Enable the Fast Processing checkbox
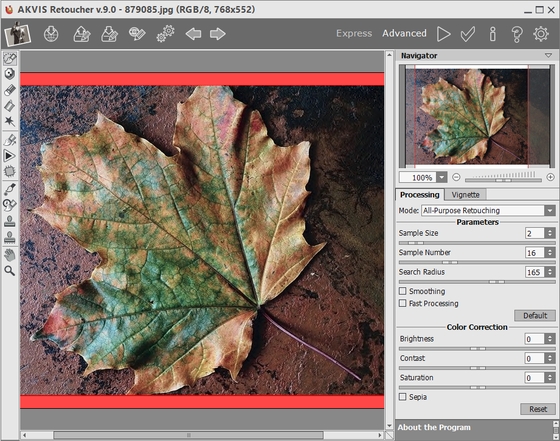This screenshot has width=560, height=441. [402, 303]
